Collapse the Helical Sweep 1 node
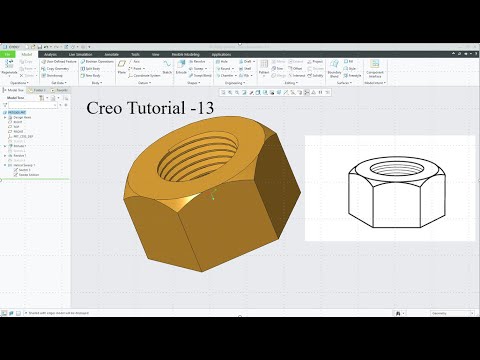Image resolution: width=480 pixels, height=360 pixels. [x=5, y=165]
